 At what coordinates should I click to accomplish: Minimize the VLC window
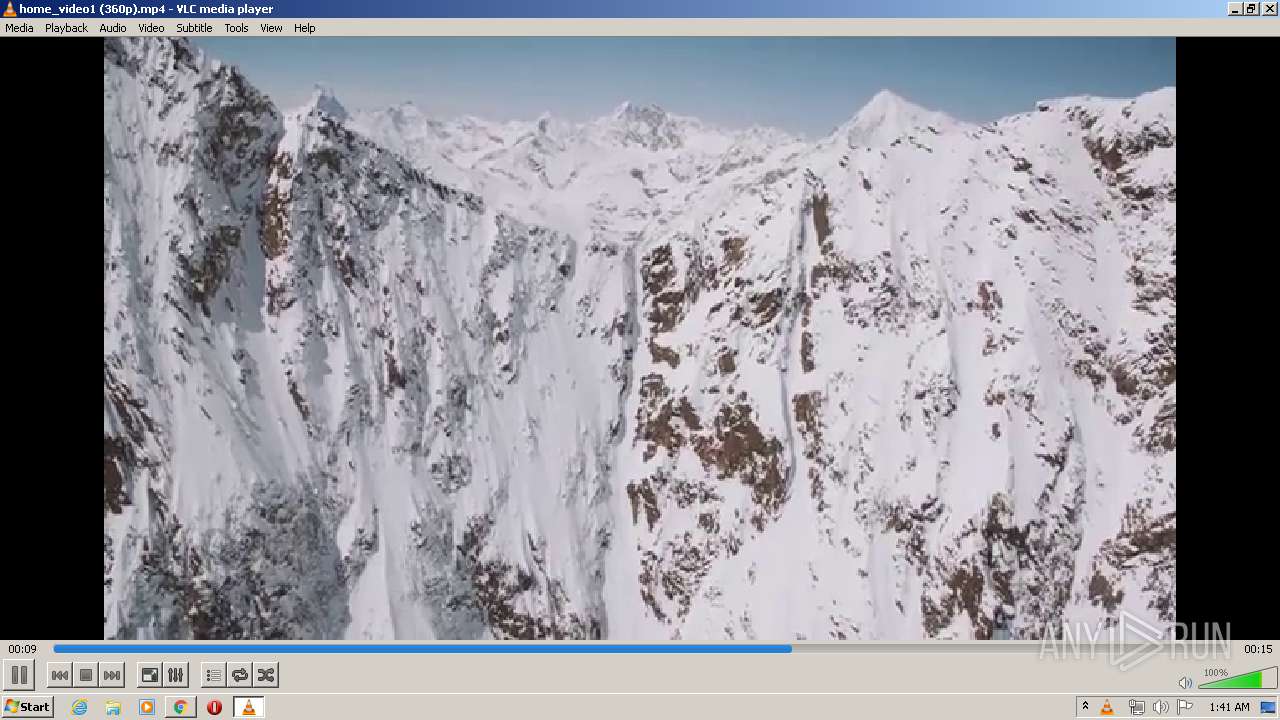pos(1235,9)
